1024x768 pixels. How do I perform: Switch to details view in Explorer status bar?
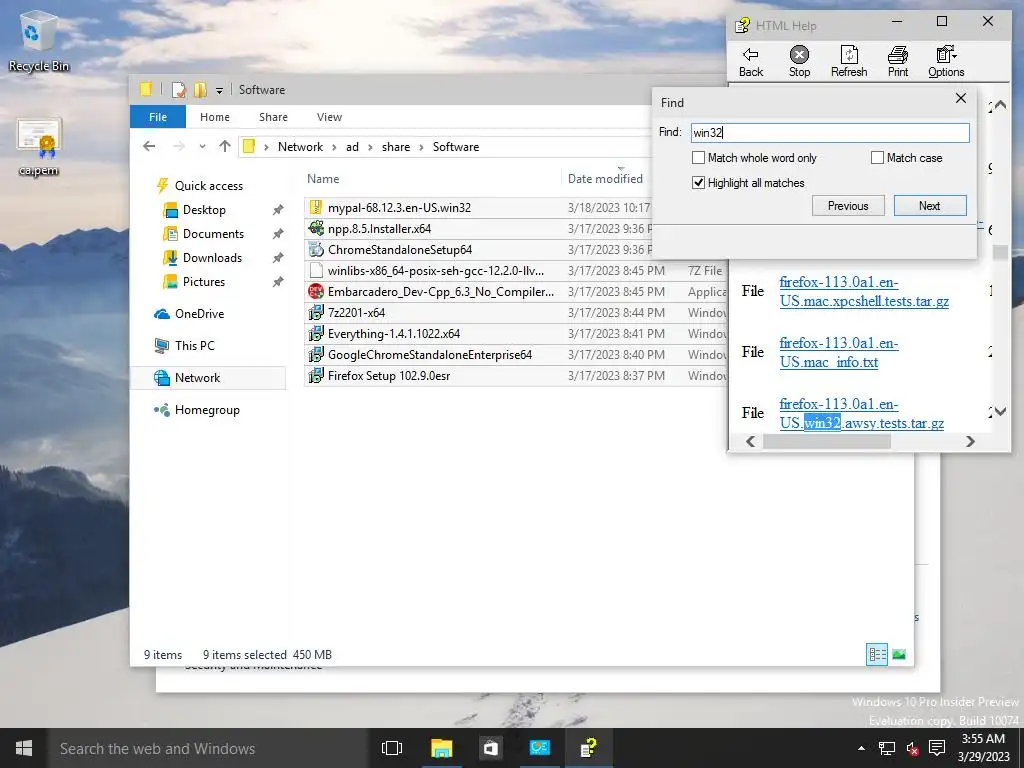coord(876,654)
